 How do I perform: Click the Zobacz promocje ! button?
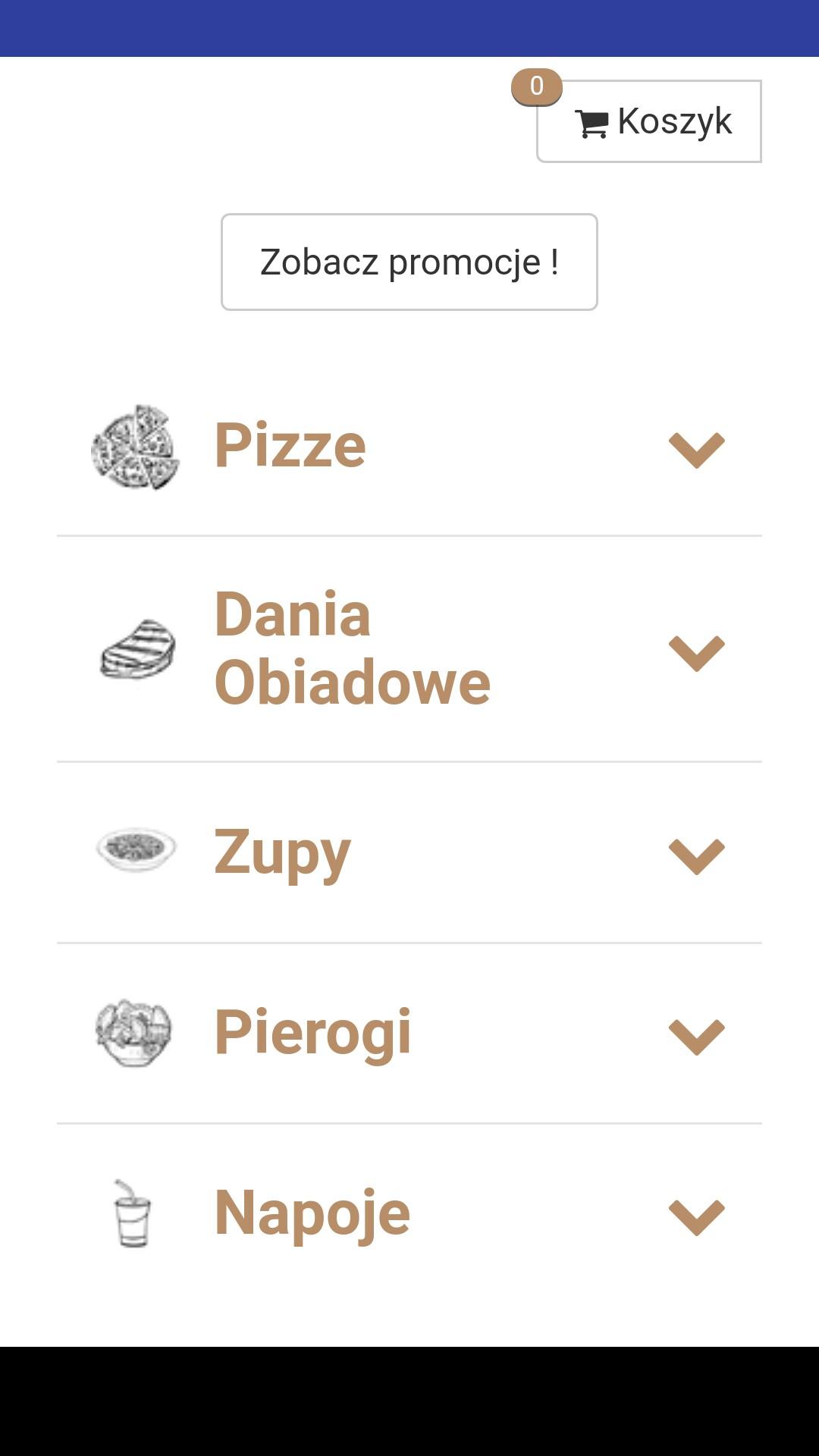click(409, 262)
